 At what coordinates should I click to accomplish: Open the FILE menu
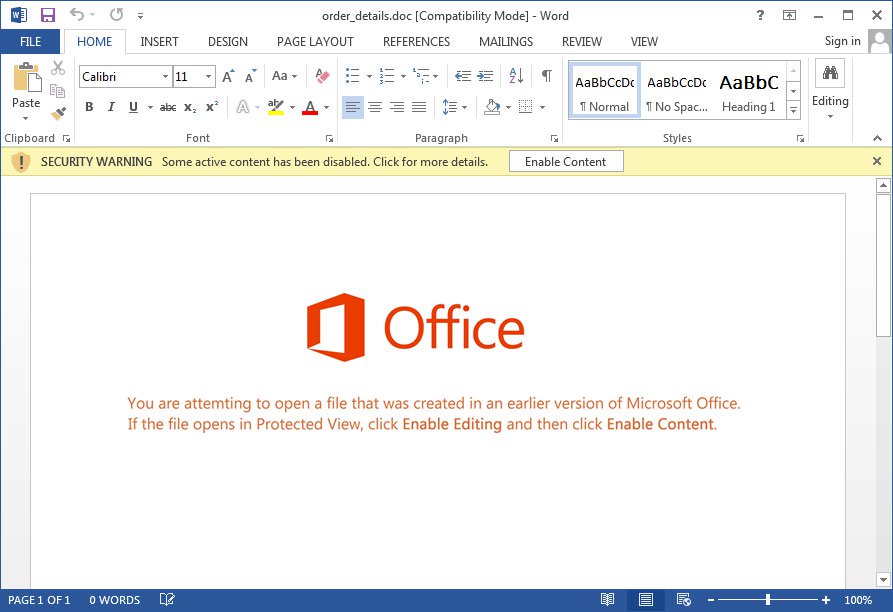pyautogui.click(x=30, y=42)
